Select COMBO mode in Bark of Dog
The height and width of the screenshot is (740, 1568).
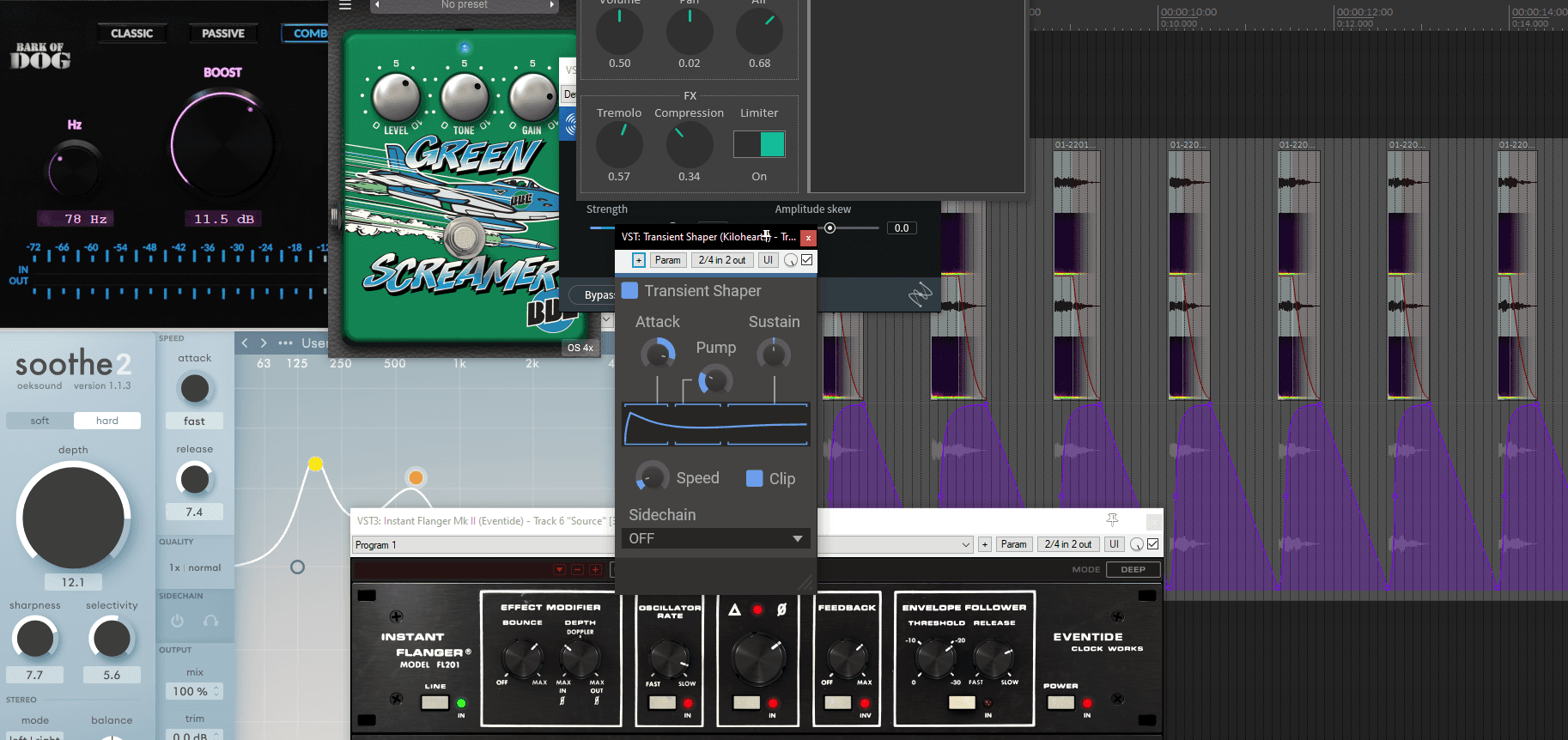306,33
